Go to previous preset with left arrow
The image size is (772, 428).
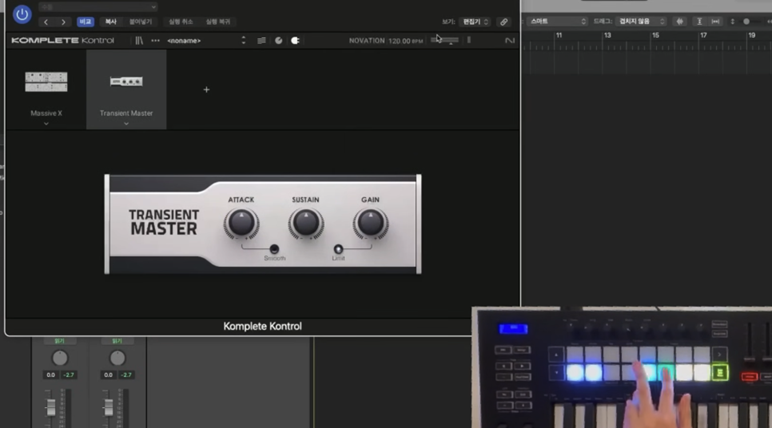(x=45, y=21)
